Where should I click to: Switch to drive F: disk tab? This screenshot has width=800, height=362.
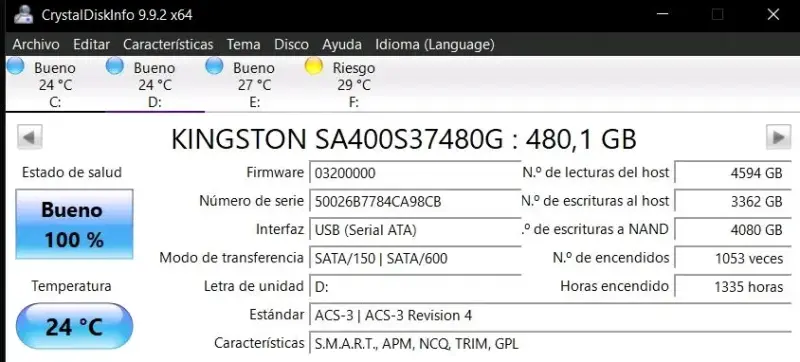tap(354, 84)
